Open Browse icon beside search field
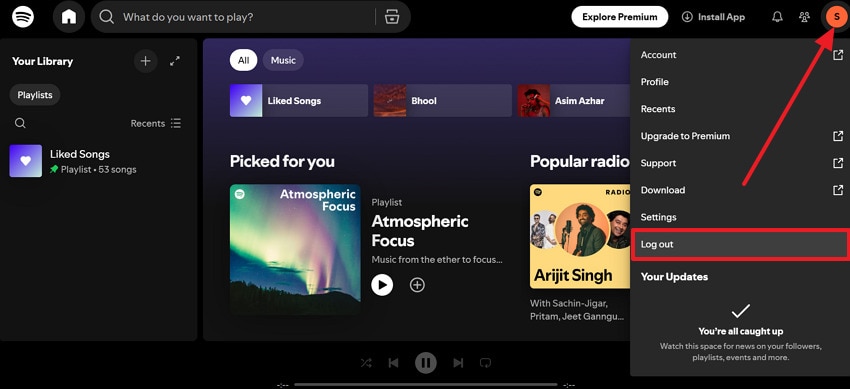Viewport: 850px width, 389px height. coord(392,17)
